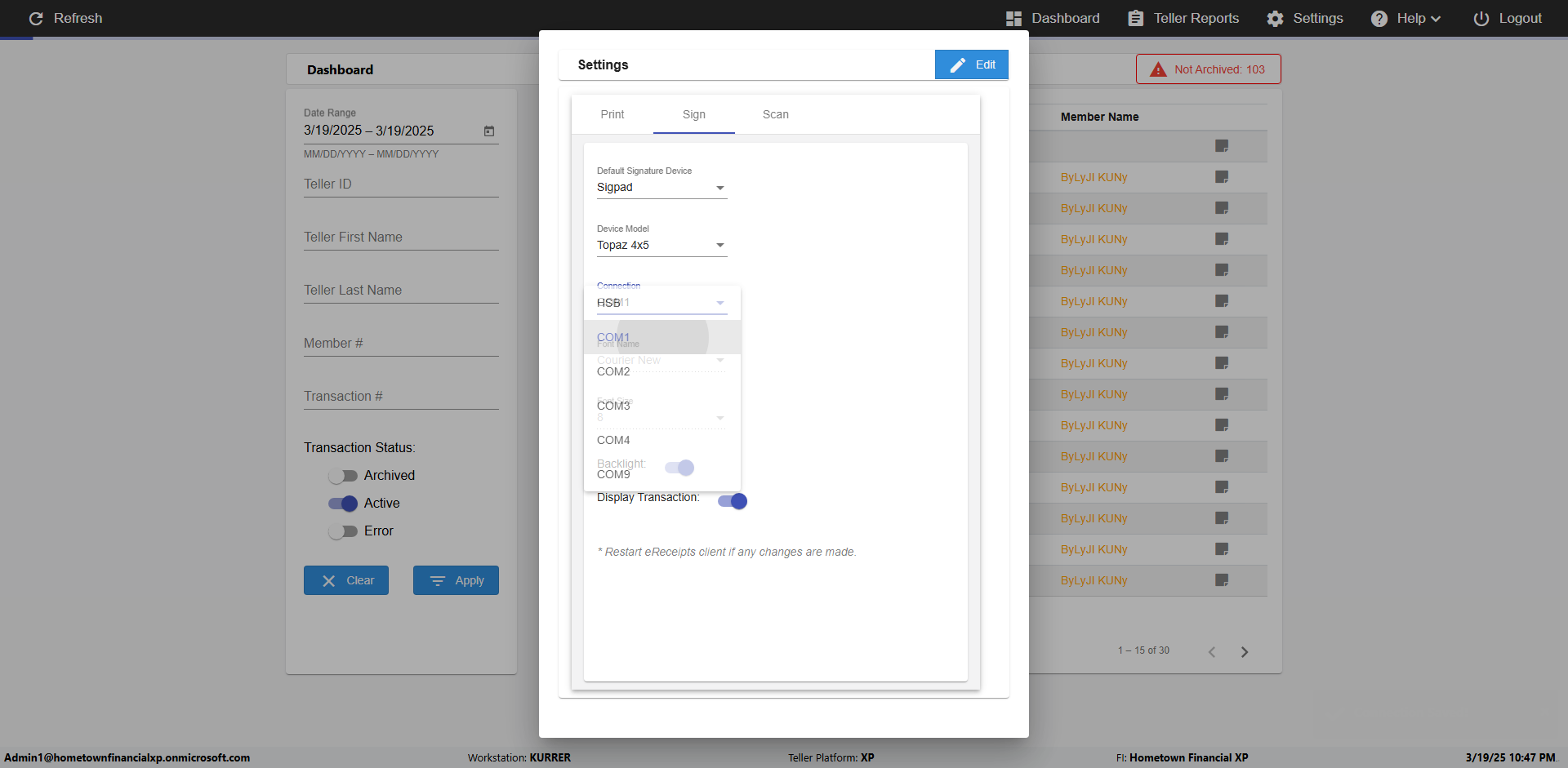This screenshot has height=768, width=1568.
Task: Switch to the Sign tab
Action: [694, 114]
